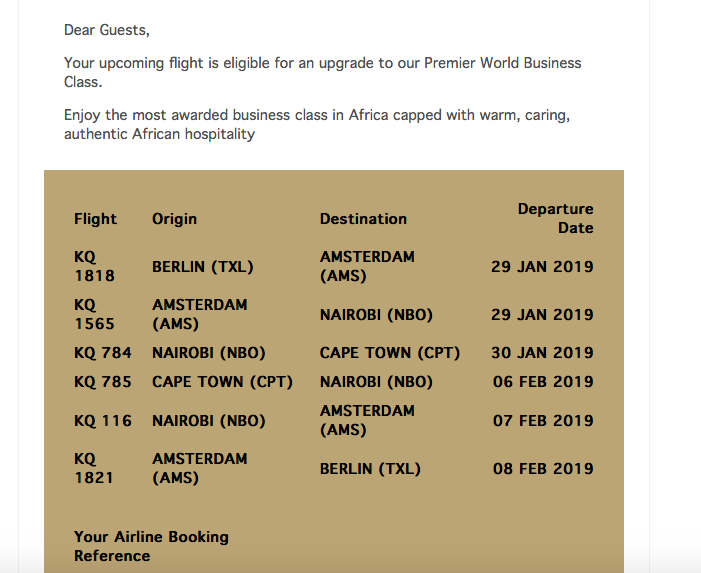Click the Premier World Business Class paragraph
The height and width of the screenshot is (573, 701).
(x=322, y=72)
